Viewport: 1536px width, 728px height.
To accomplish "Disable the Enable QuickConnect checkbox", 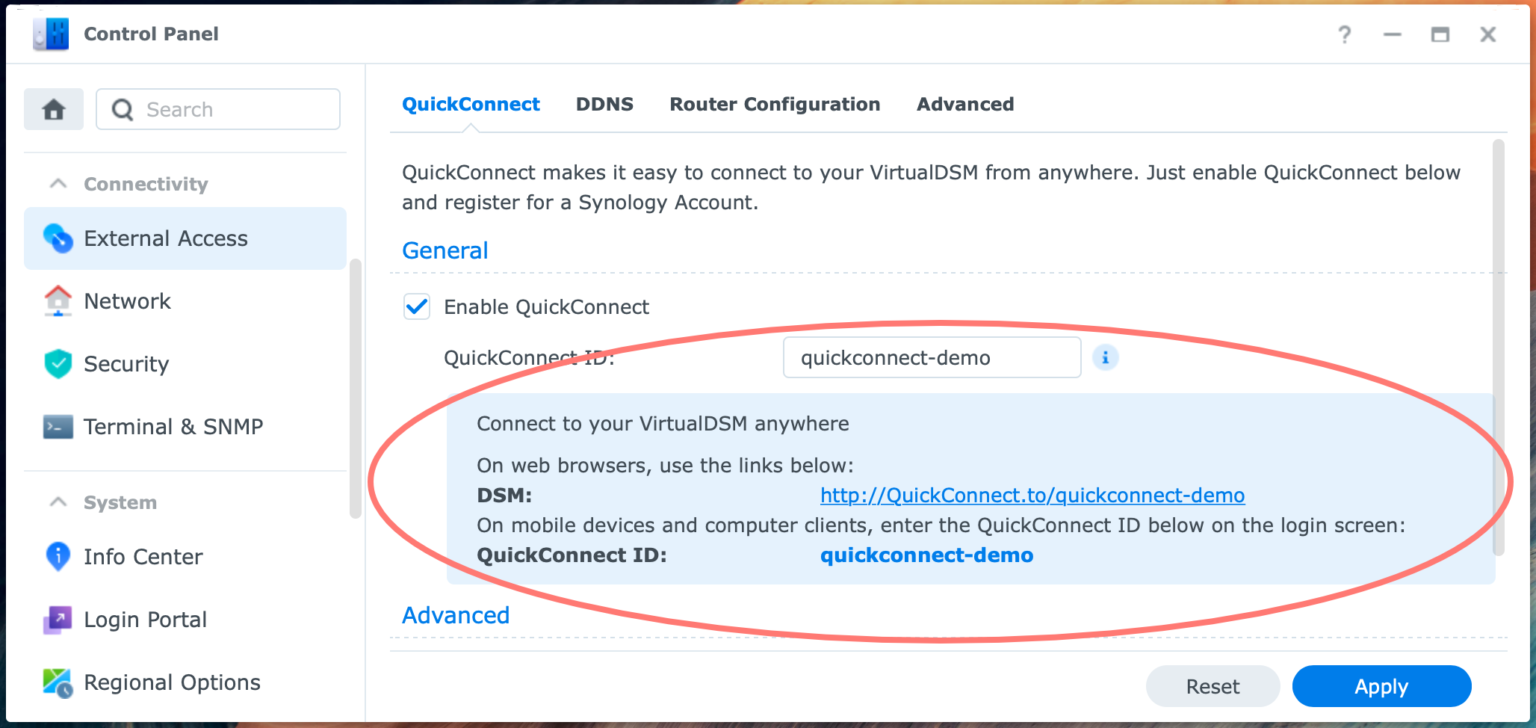I will tap(416, 307).
